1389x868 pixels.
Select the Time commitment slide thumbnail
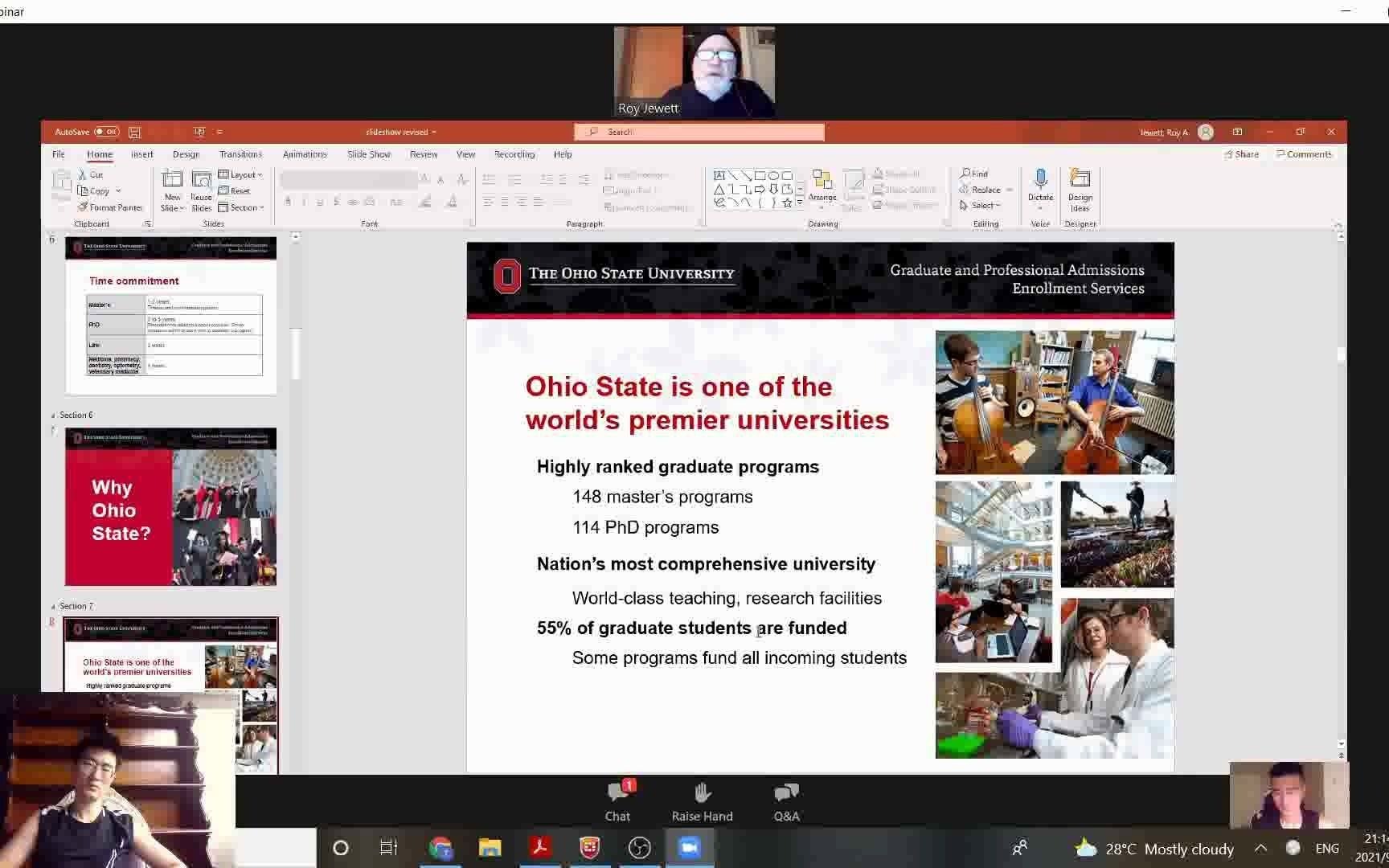pos(170,315)
